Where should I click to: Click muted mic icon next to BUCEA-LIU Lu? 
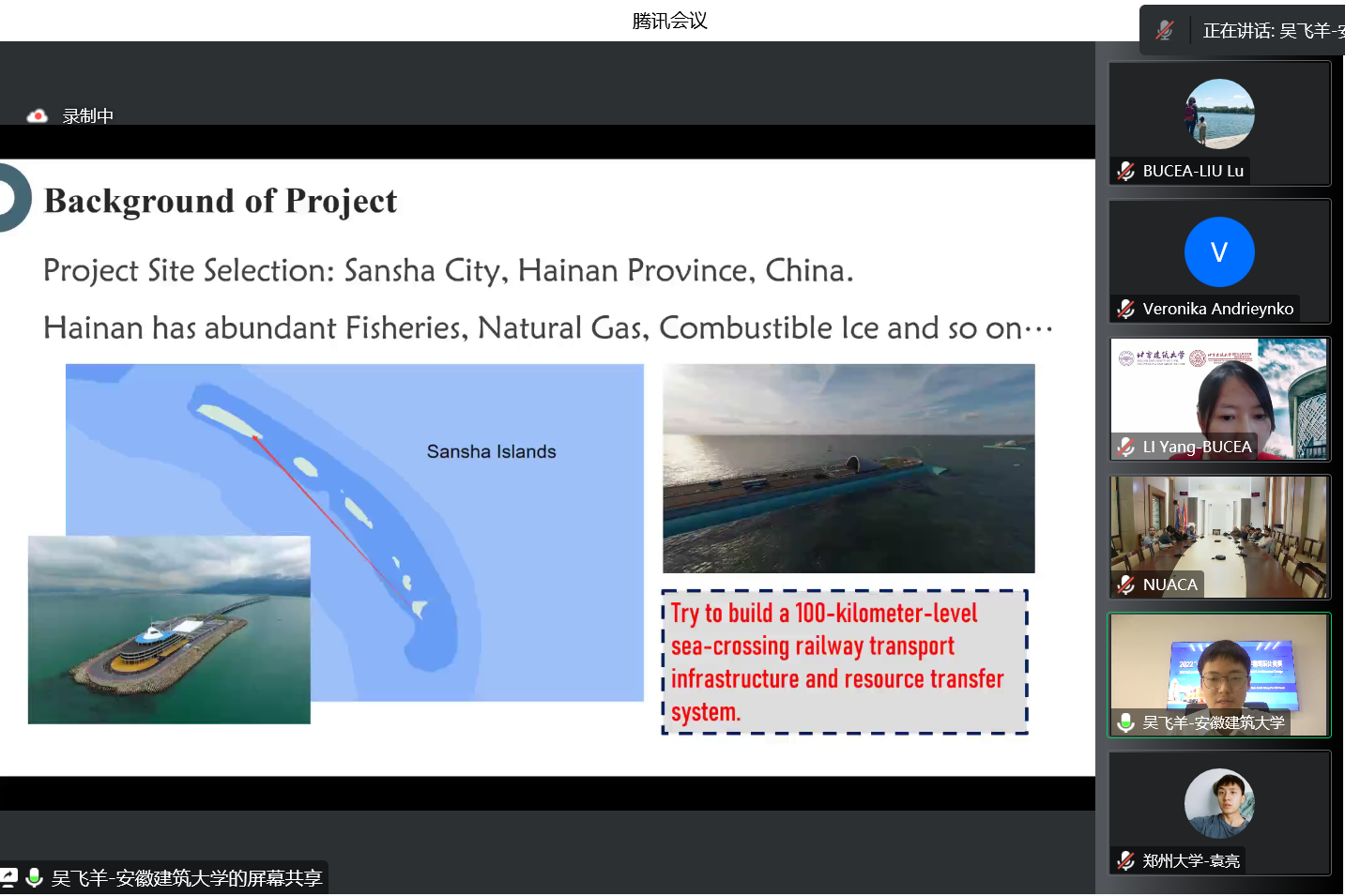tap(1126, 172)
